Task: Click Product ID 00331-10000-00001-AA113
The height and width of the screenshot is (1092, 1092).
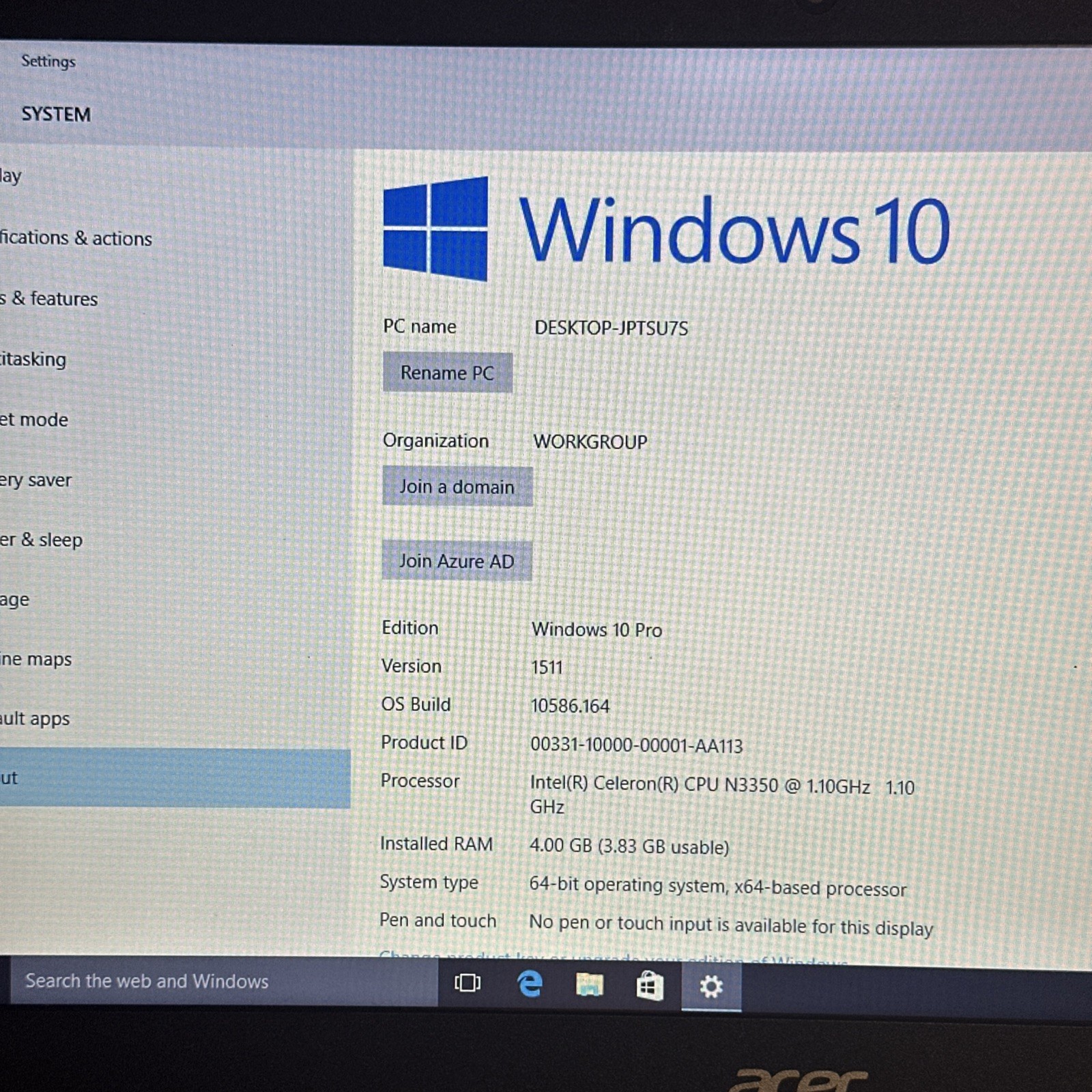Action: pos(636,745)
